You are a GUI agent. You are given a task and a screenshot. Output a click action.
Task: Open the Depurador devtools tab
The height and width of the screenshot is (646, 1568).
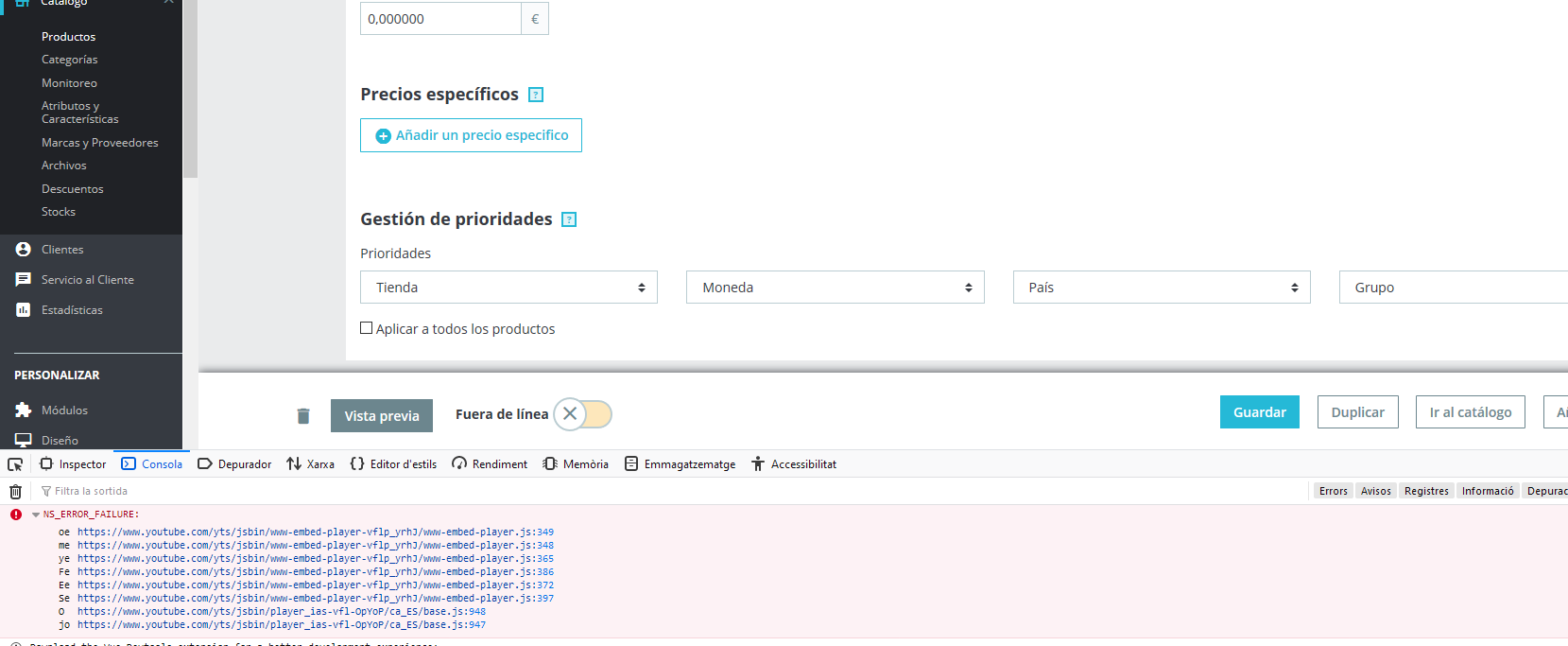(x=234, y=464)
